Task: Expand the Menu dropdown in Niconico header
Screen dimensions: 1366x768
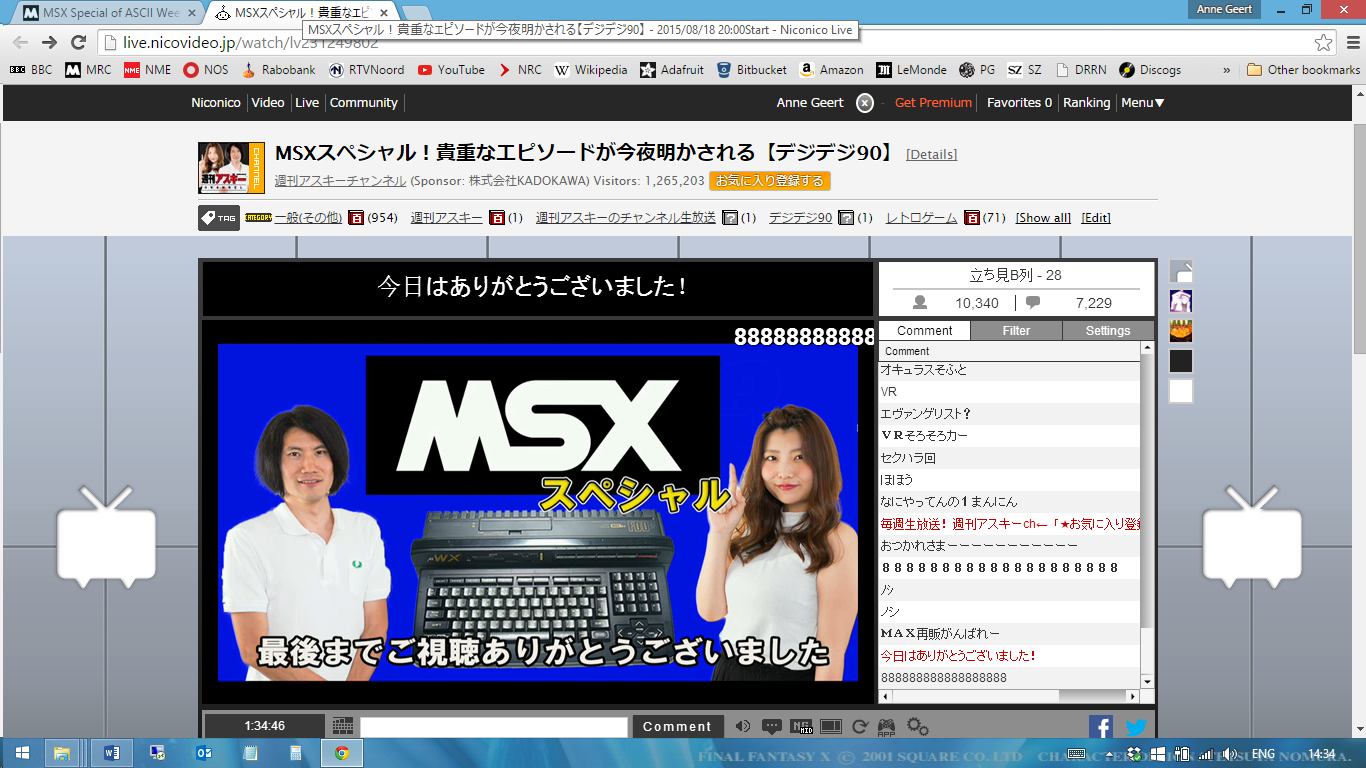Action: tap(1142, 103)
